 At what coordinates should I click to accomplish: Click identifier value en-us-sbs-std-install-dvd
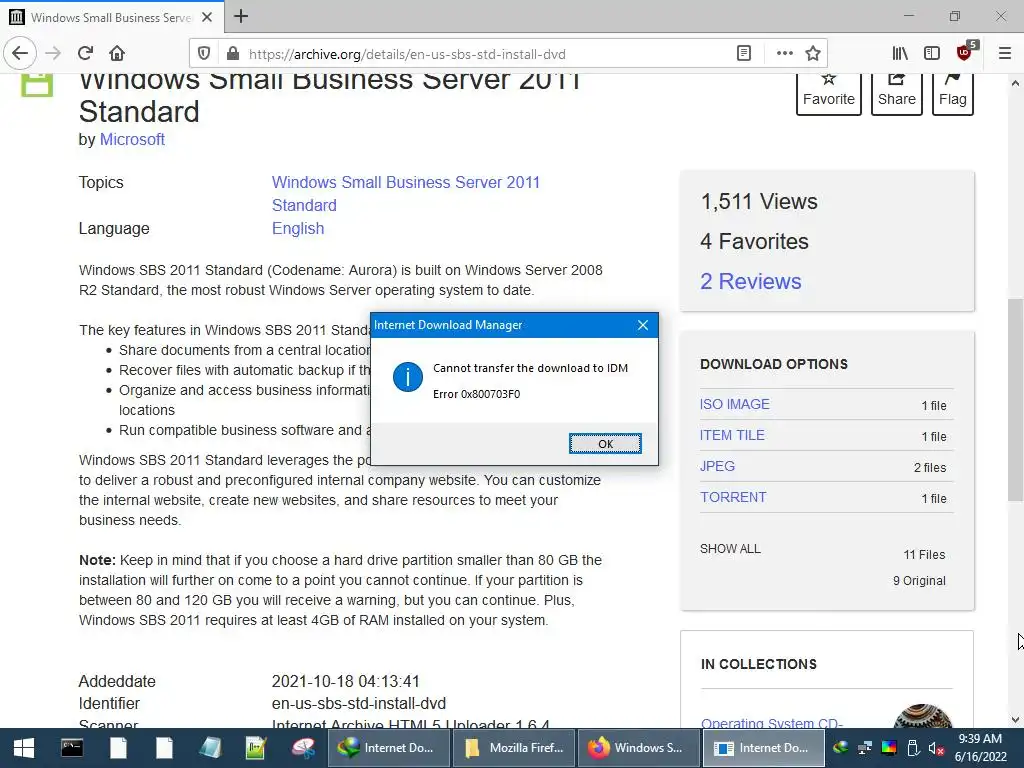(x=359, y=703)
